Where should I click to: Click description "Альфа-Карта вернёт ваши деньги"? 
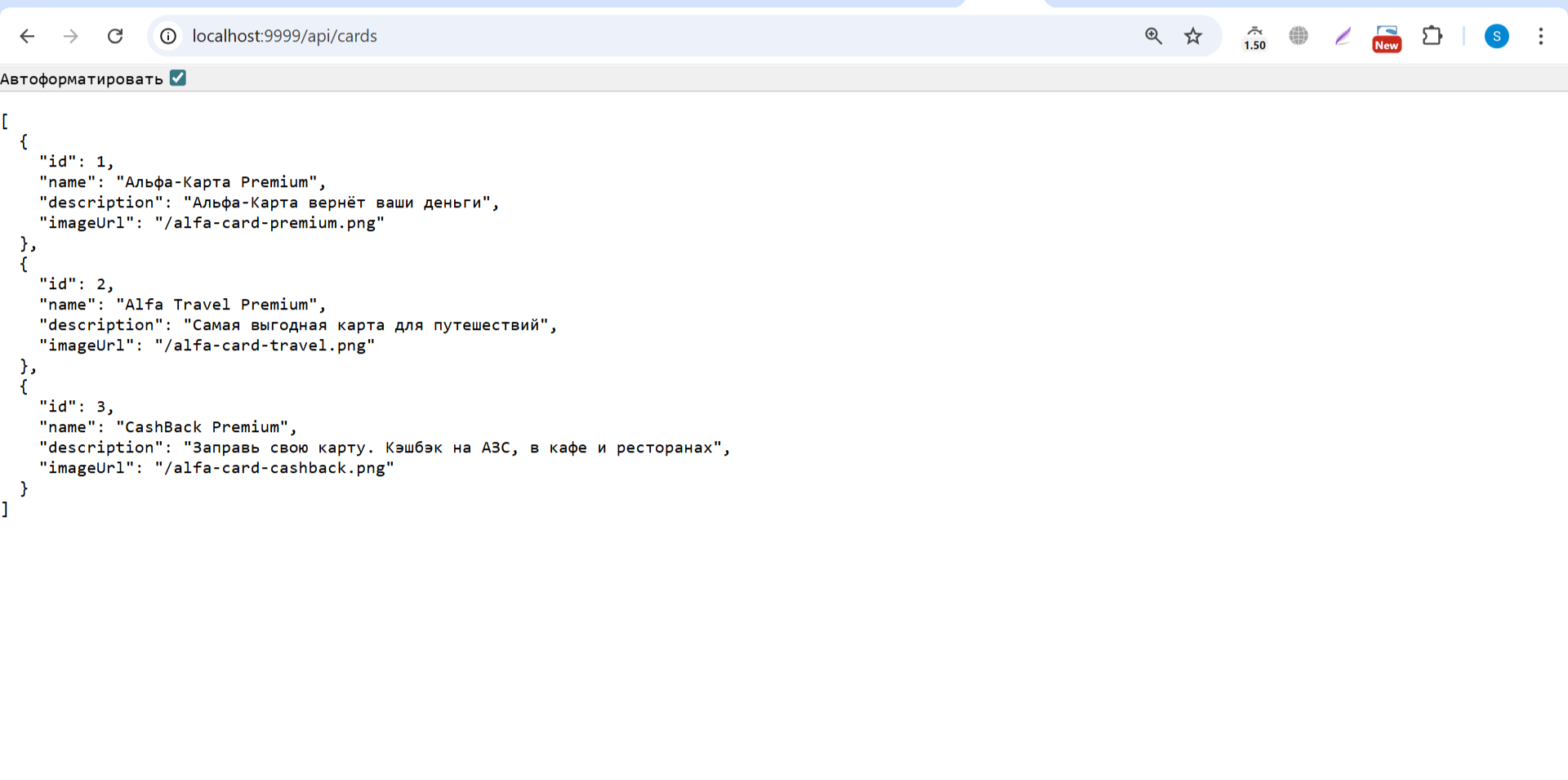point(337,203)
